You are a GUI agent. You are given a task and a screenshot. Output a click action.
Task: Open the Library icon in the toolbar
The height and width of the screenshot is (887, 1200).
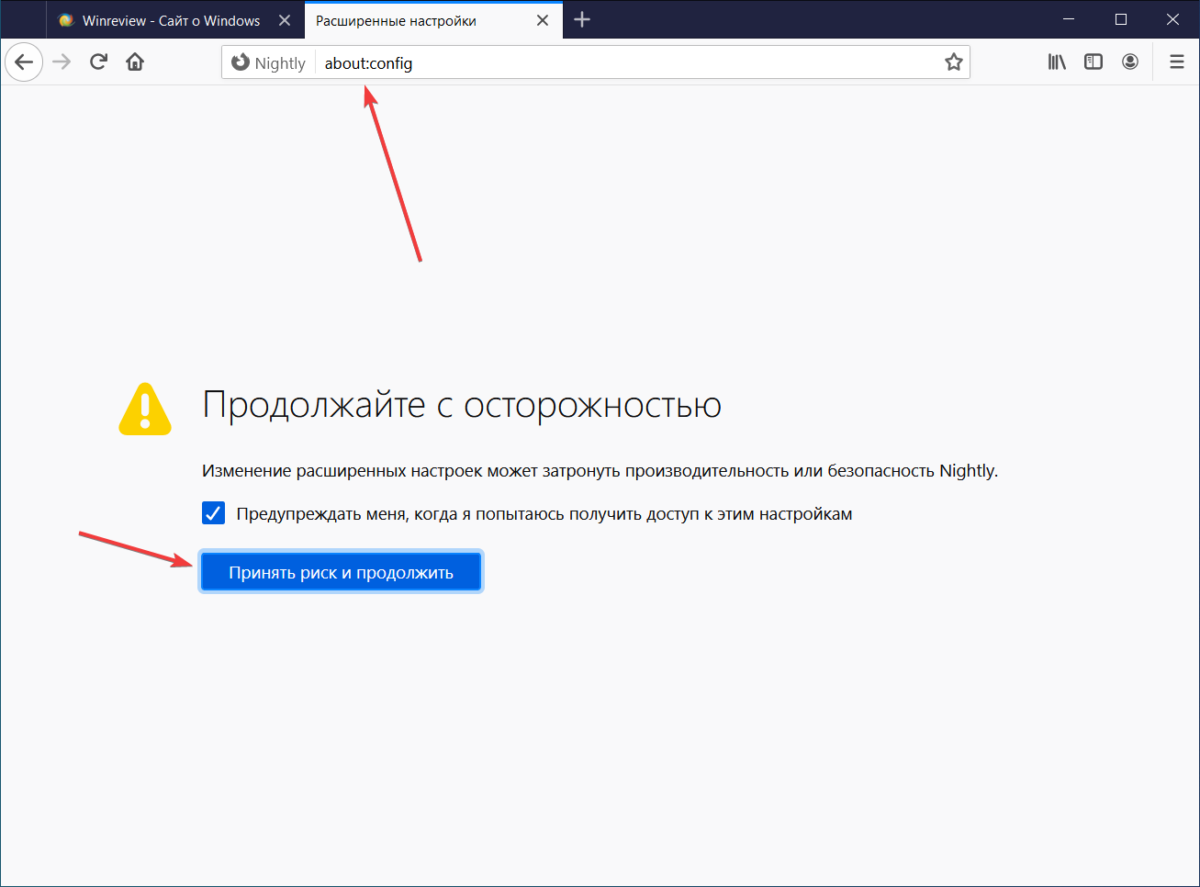click(1056, 61)
